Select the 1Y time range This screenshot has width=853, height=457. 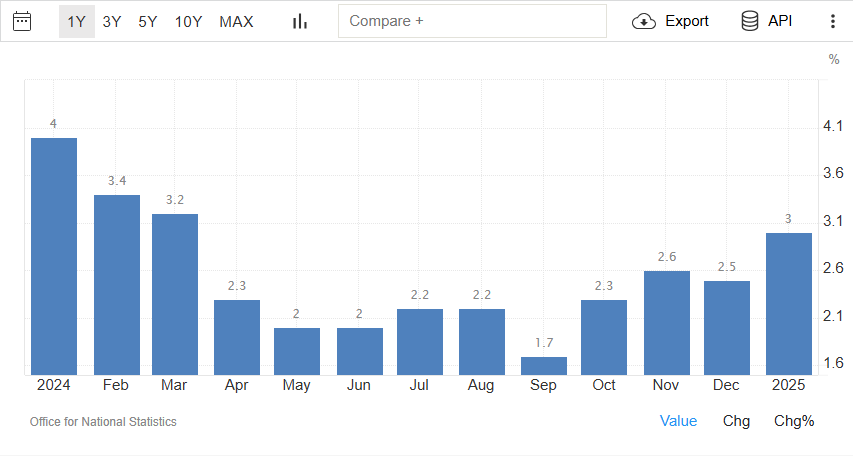pos(76,21)
